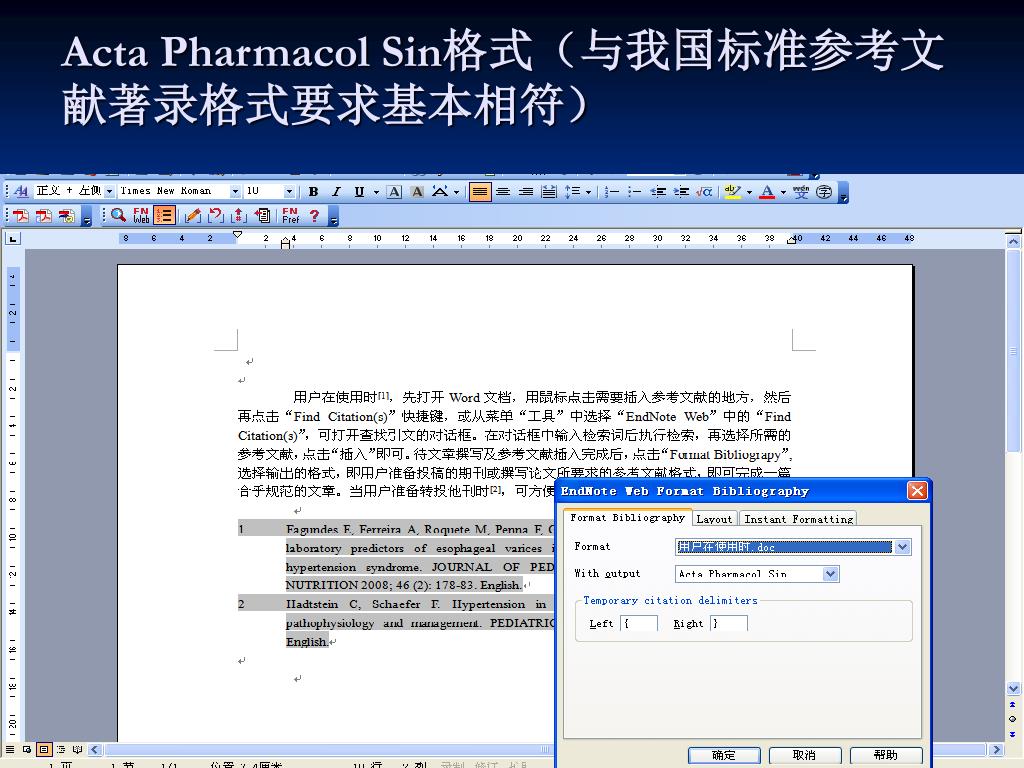Click Export Traveling Library icon
The image size is (1024, 768).
[x=263, y=215]
